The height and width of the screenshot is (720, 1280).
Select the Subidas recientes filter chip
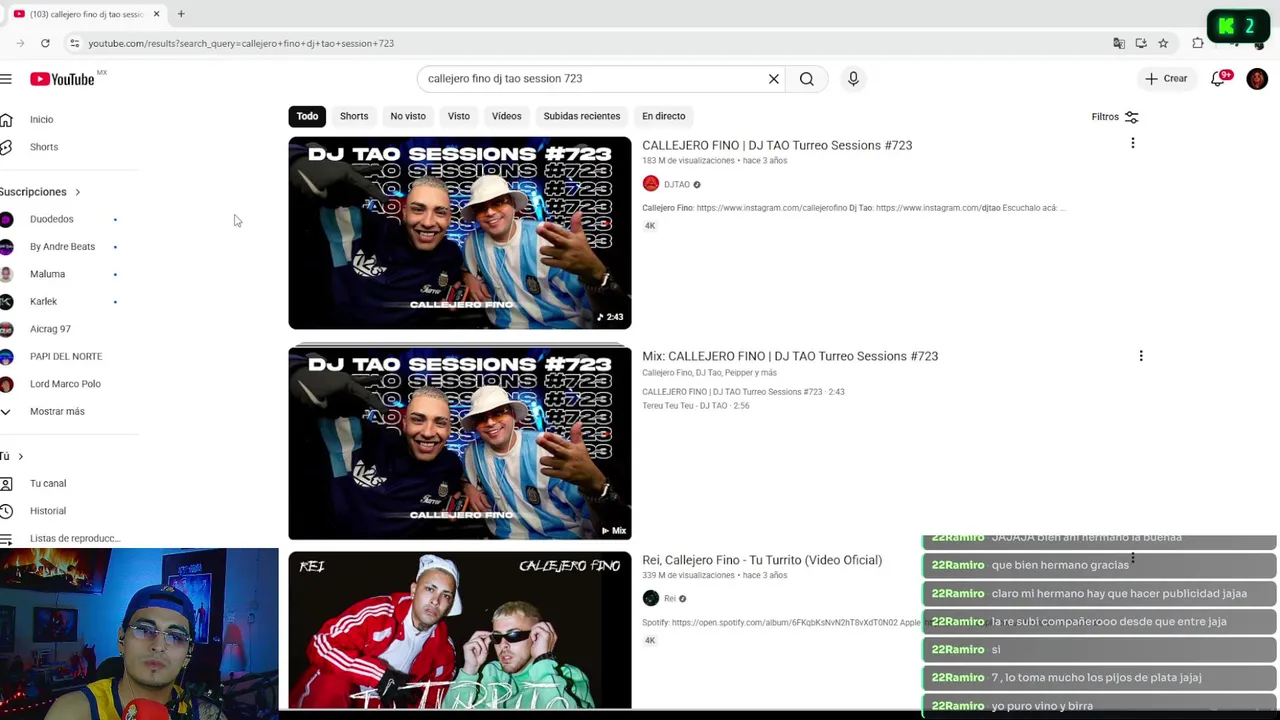tap(582, 116)
